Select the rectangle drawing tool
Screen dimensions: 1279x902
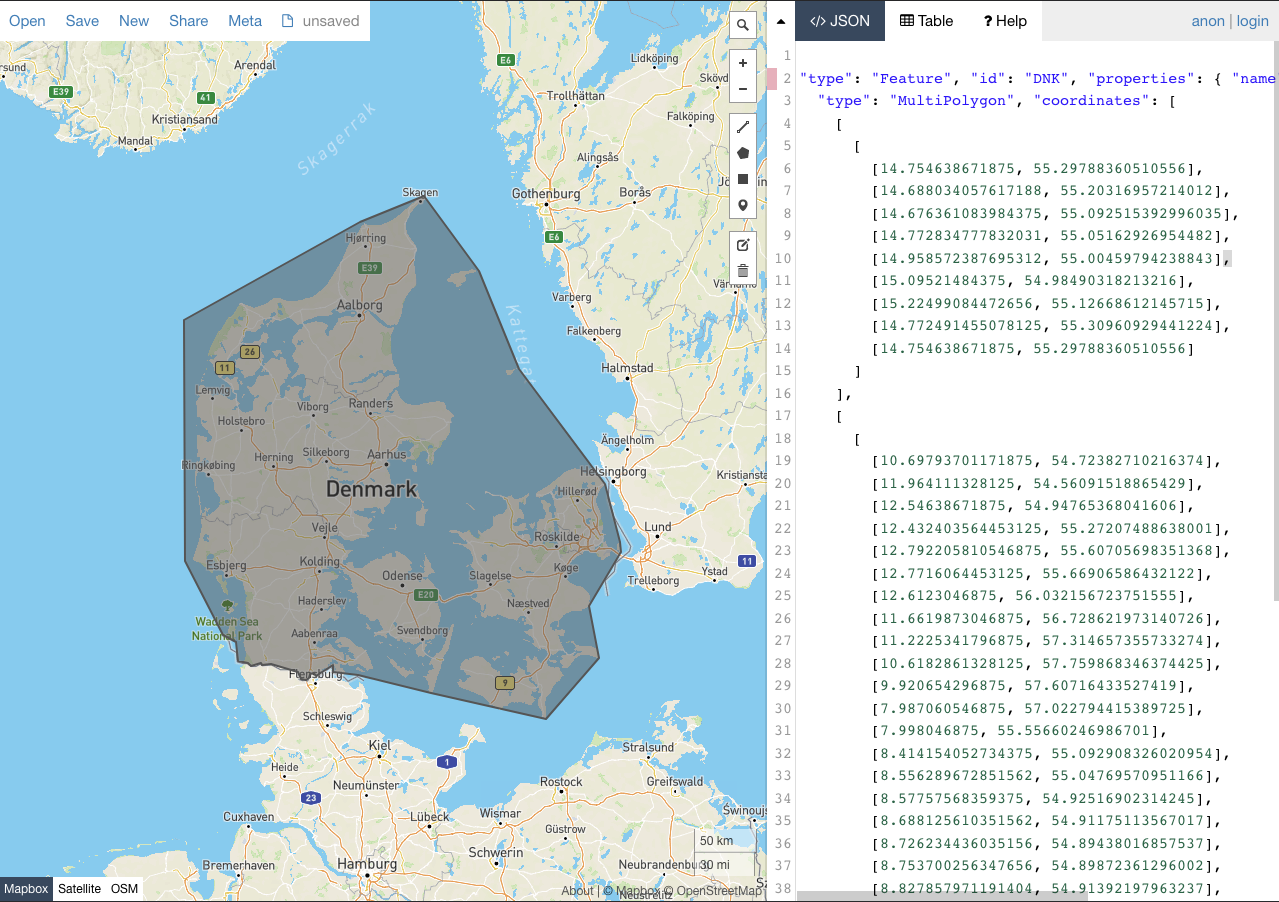click(x=742, y=179)
